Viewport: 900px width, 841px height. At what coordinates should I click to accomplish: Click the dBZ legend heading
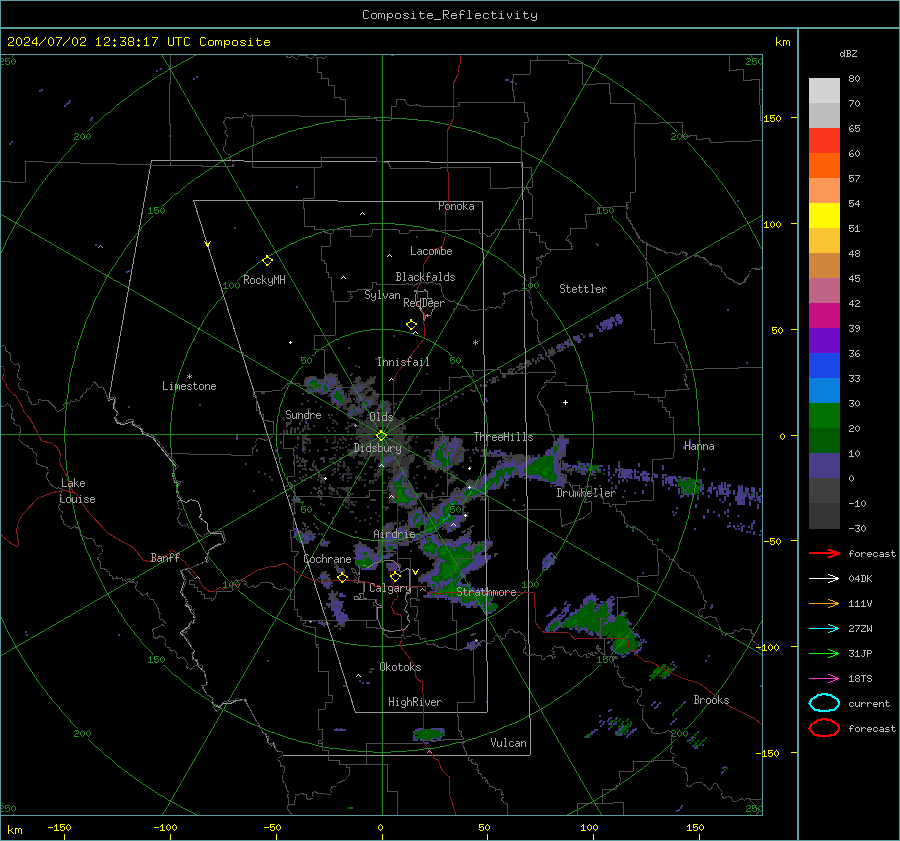tap(848, 53)
